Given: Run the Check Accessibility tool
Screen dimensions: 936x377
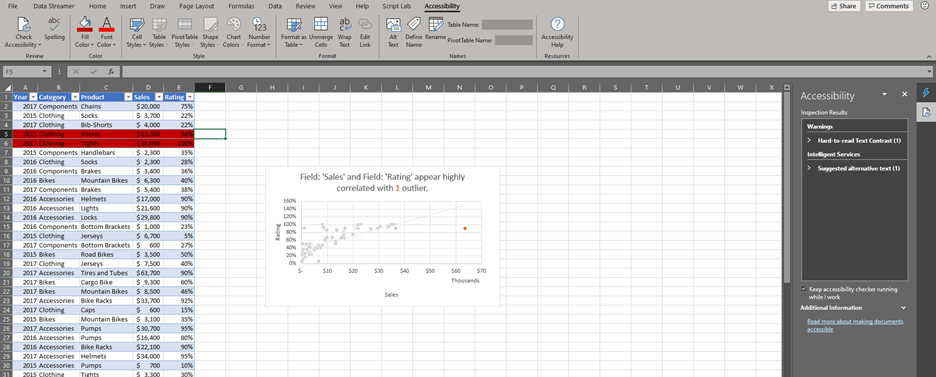Looking at the screenshot, I should coord(23,32).
